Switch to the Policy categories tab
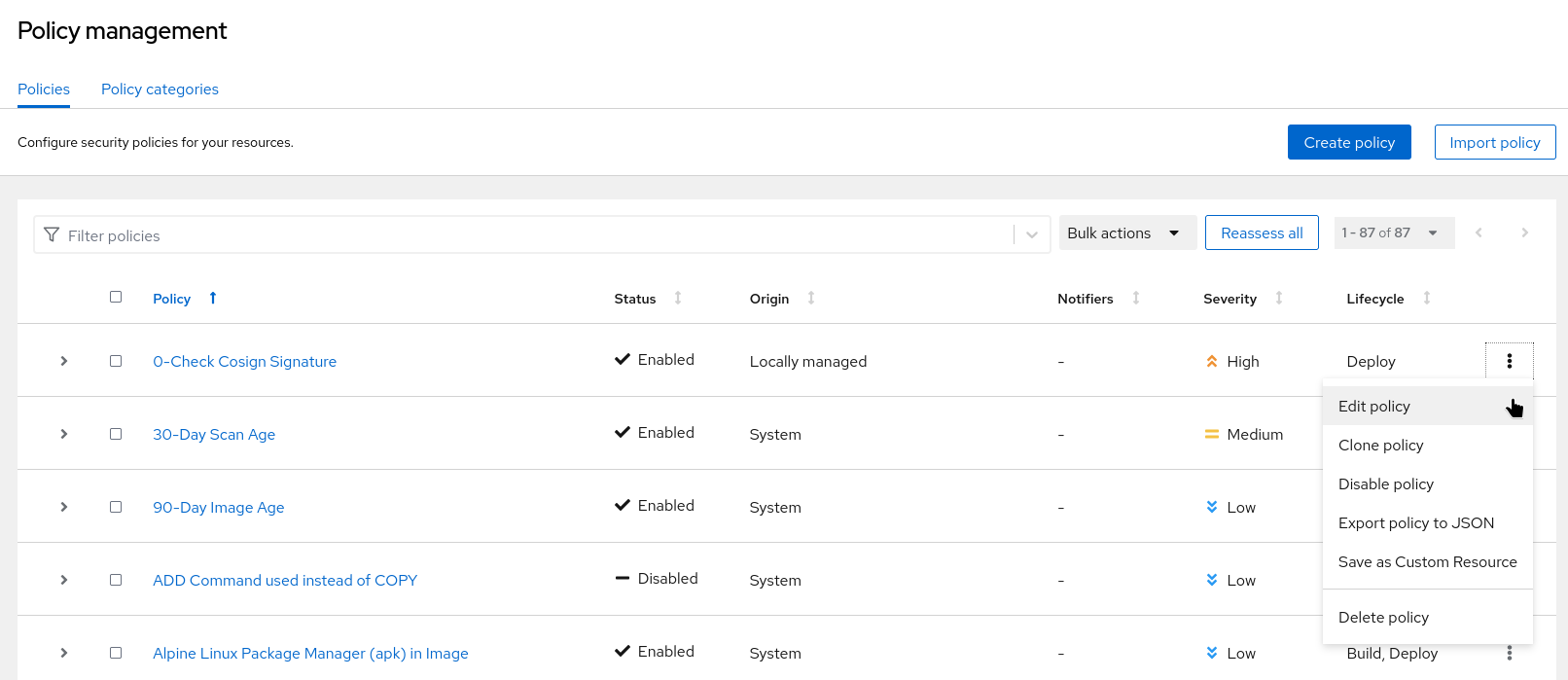The height and width of the screenshot is (680, 1568). [x=160, y=89]
